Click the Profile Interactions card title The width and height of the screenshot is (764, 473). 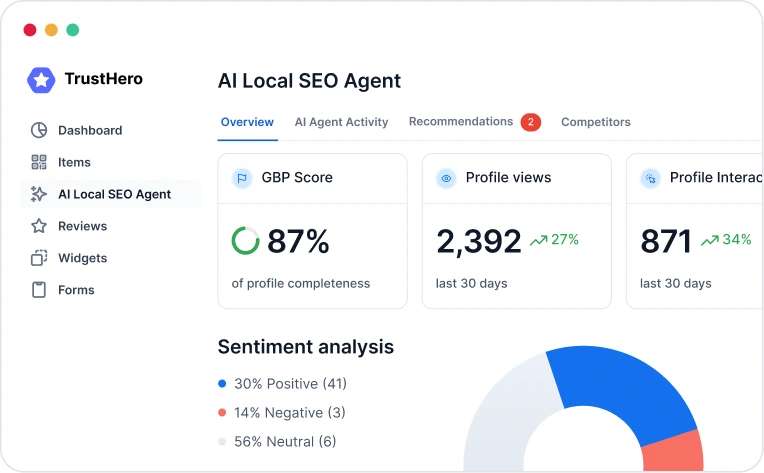(x=716, y=178)
